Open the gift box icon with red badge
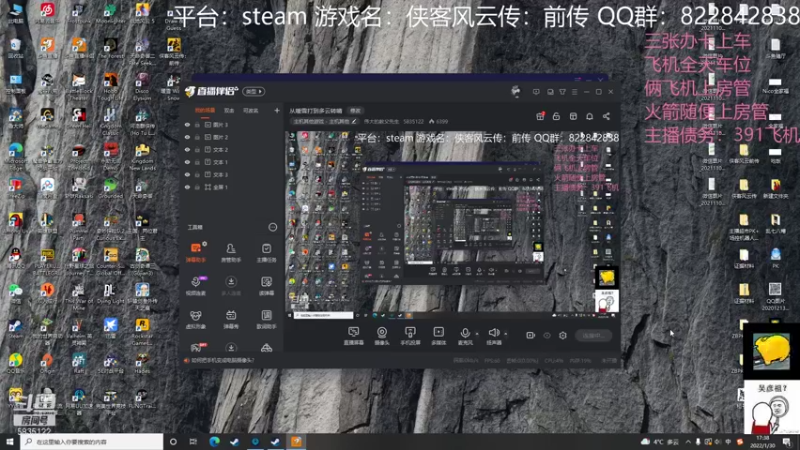This screenshot has height=450, width=800. click(540, 116)
